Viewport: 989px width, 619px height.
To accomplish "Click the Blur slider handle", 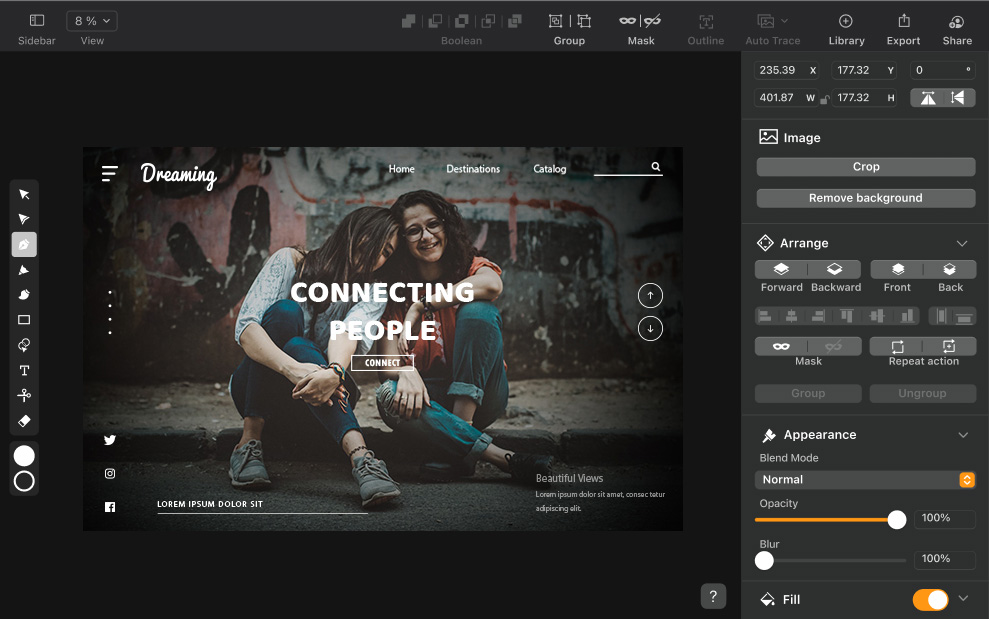I will (x=764, y=560).
